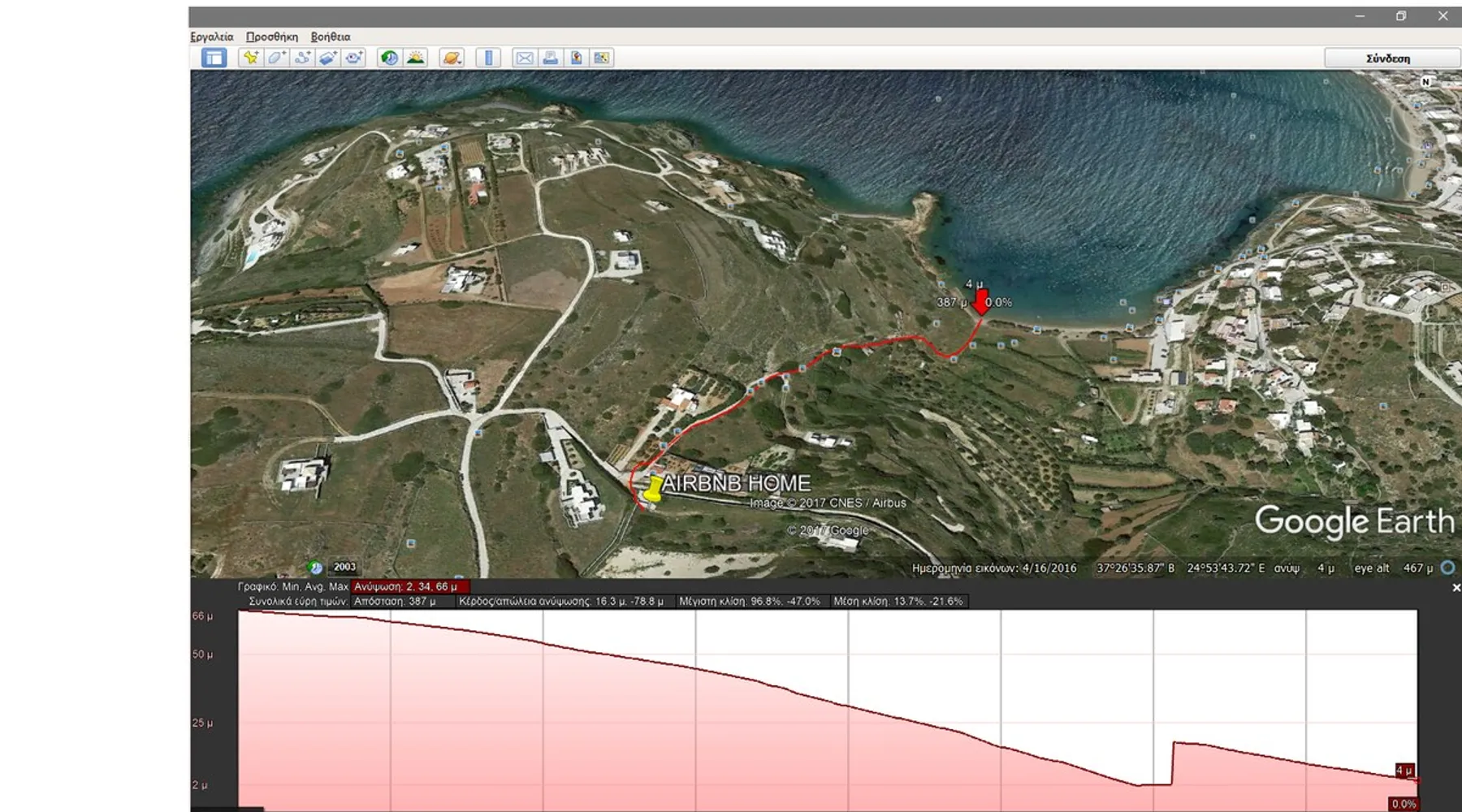Image resolution: width=1462 pixels, height=812 pixels.
Task: Save image of current view
Action: (576, 58)
